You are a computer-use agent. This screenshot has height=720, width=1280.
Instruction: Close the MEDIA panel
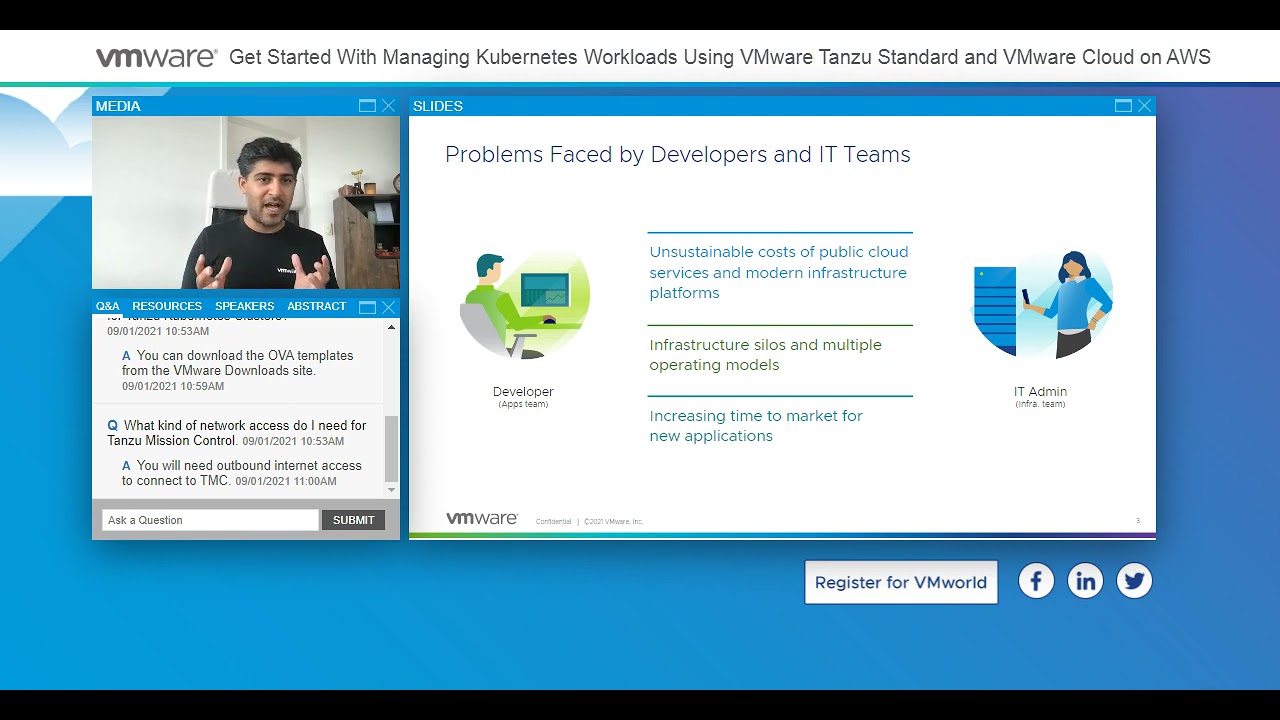pyautogui.click(x=388, y=106)
